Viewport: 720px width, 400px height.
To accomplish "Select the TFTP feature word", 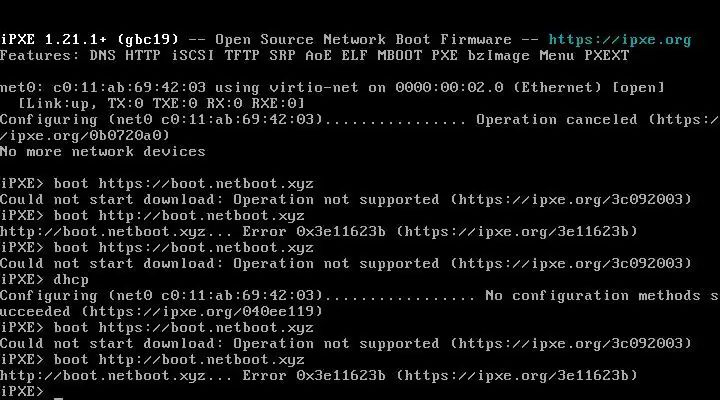I will coord(243,56).
